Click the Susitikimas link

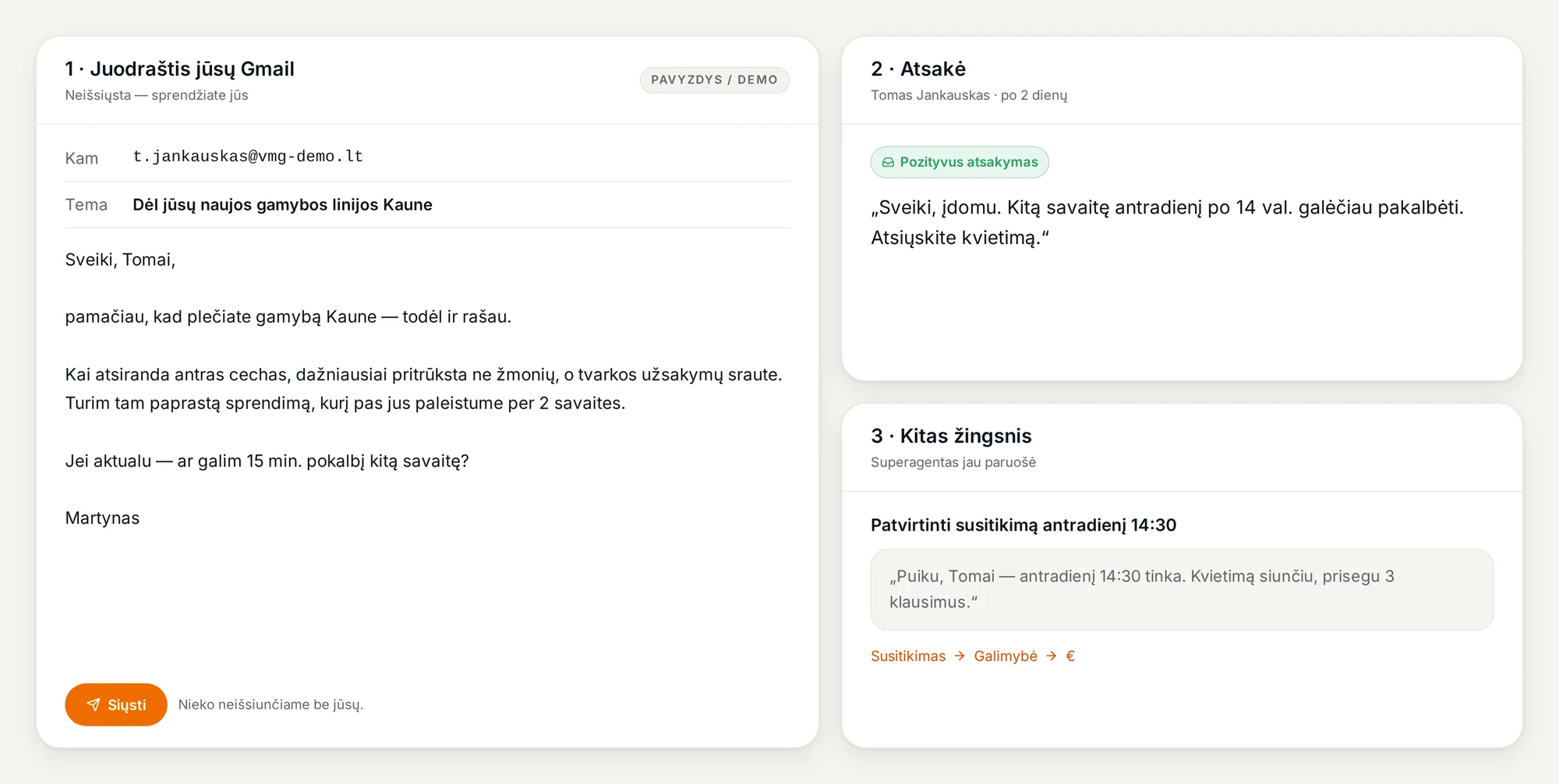[x=908, y=656]
